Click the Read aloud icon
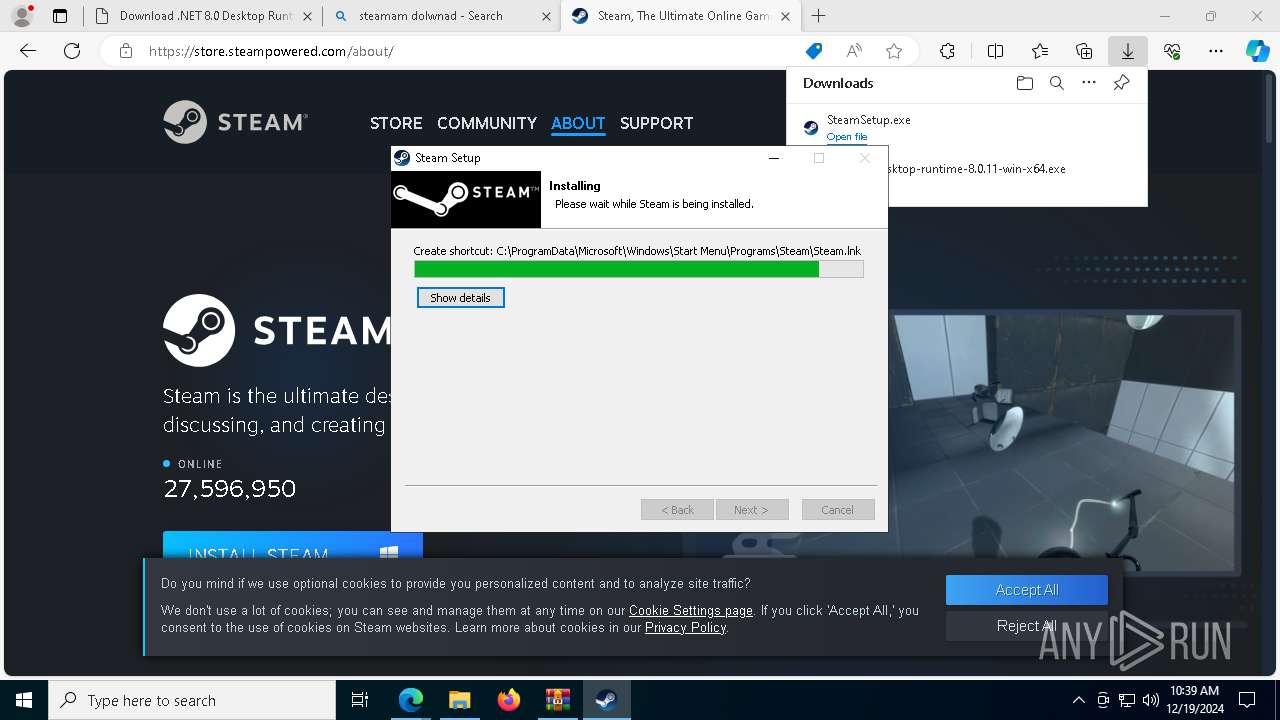The height and width of the screenshot is (720, 1280). (x=854, y=51)
